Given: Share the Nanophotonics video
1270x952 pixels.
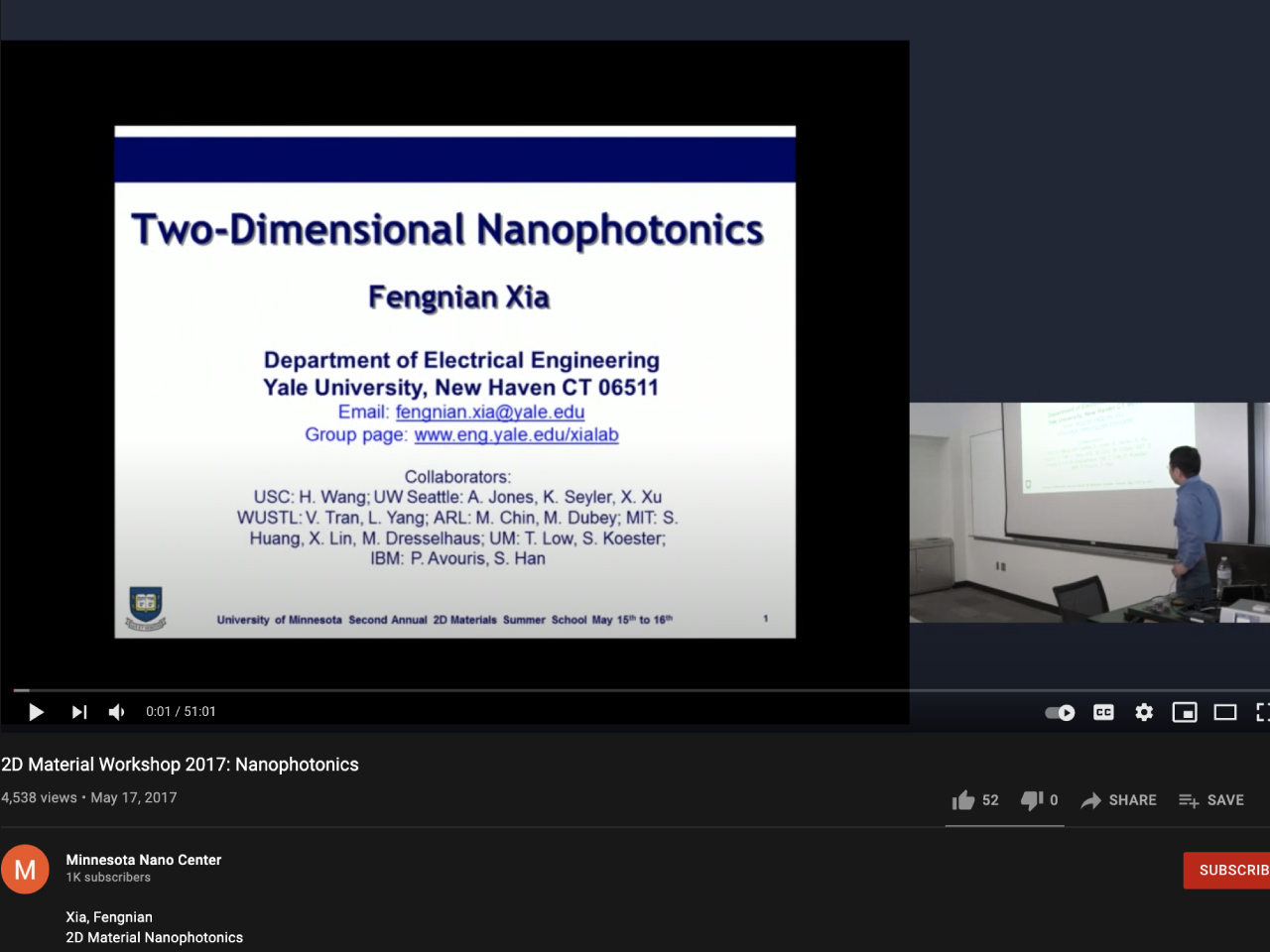Looking at the screenshot, I should click(x=1118, y=800).
